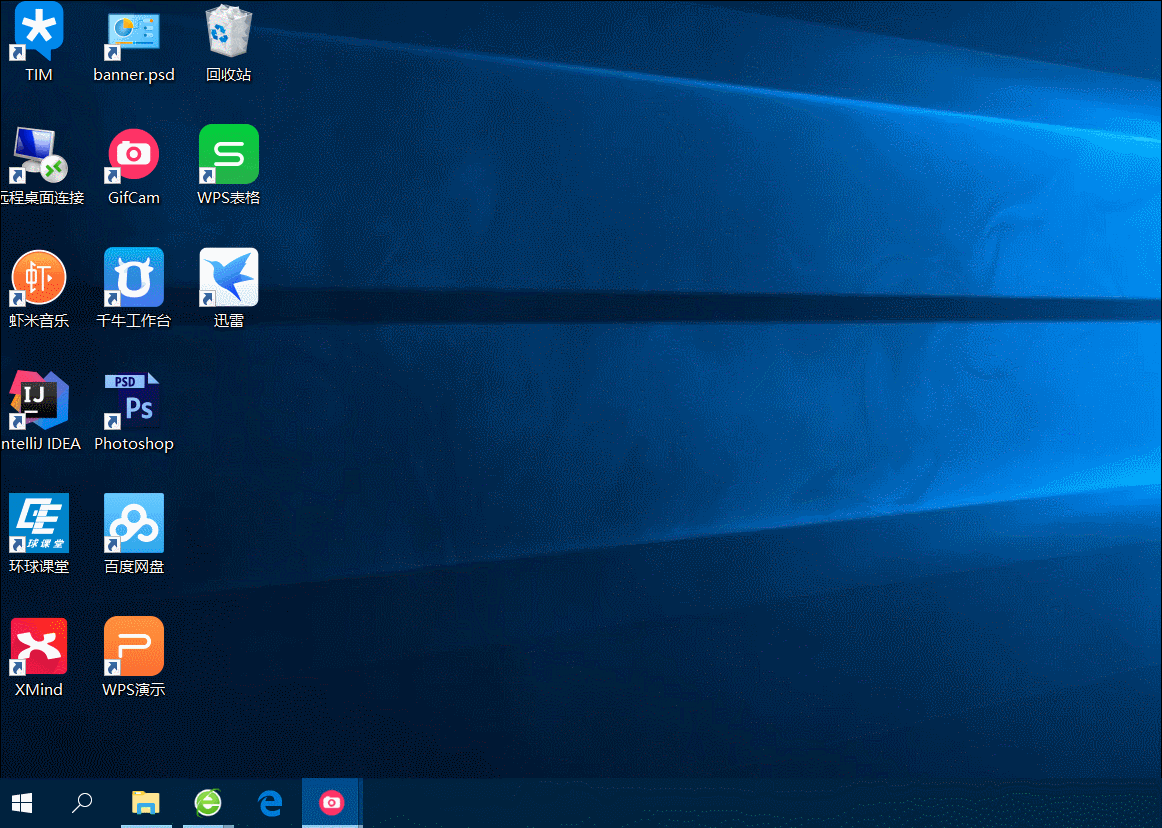This screenshot has height=828, width=1162.
Task: Launch Microsoft Edge from the taskbar
Action: click(270, 803)
